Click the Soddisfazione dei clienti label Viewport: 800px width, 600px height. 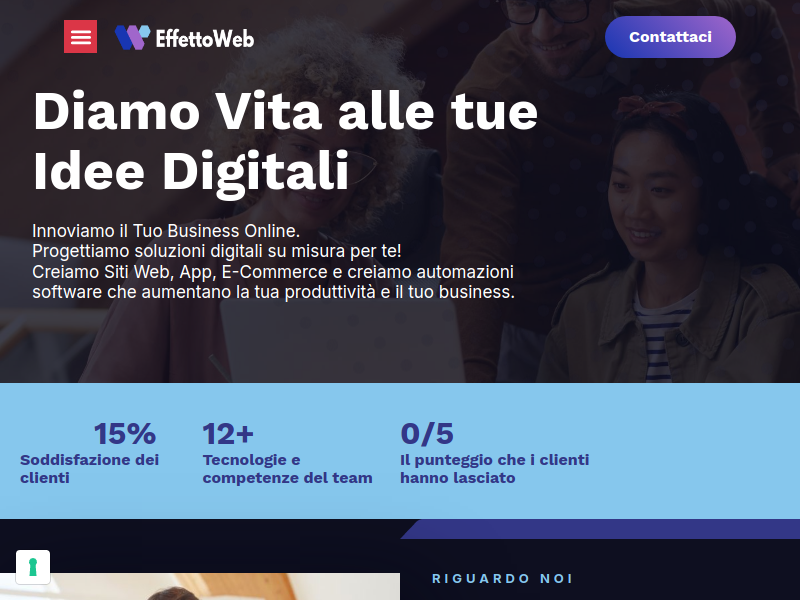tap(89, 469)
